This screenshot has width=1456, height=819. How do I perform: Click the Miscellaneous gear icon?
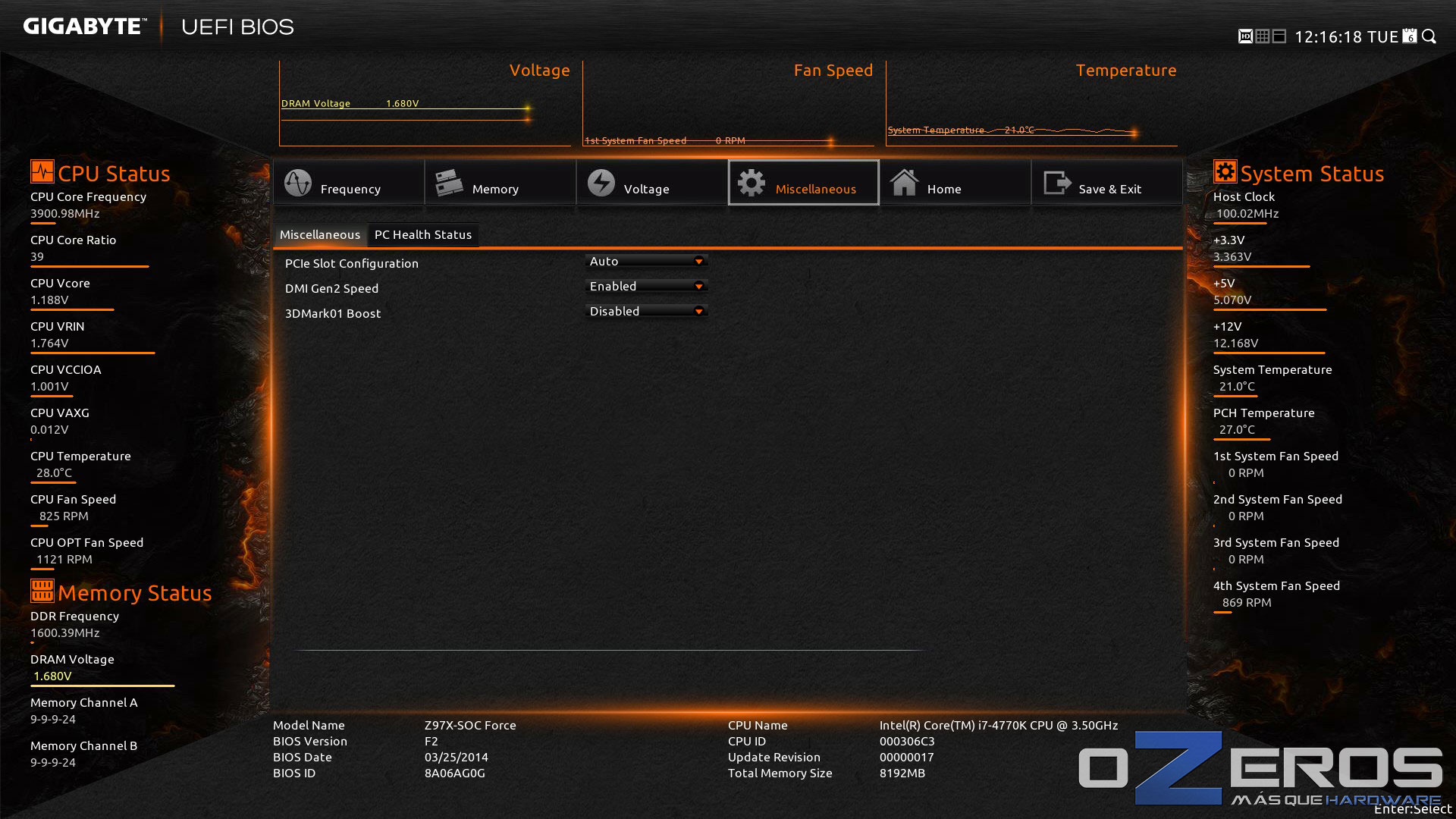(752, 183)
